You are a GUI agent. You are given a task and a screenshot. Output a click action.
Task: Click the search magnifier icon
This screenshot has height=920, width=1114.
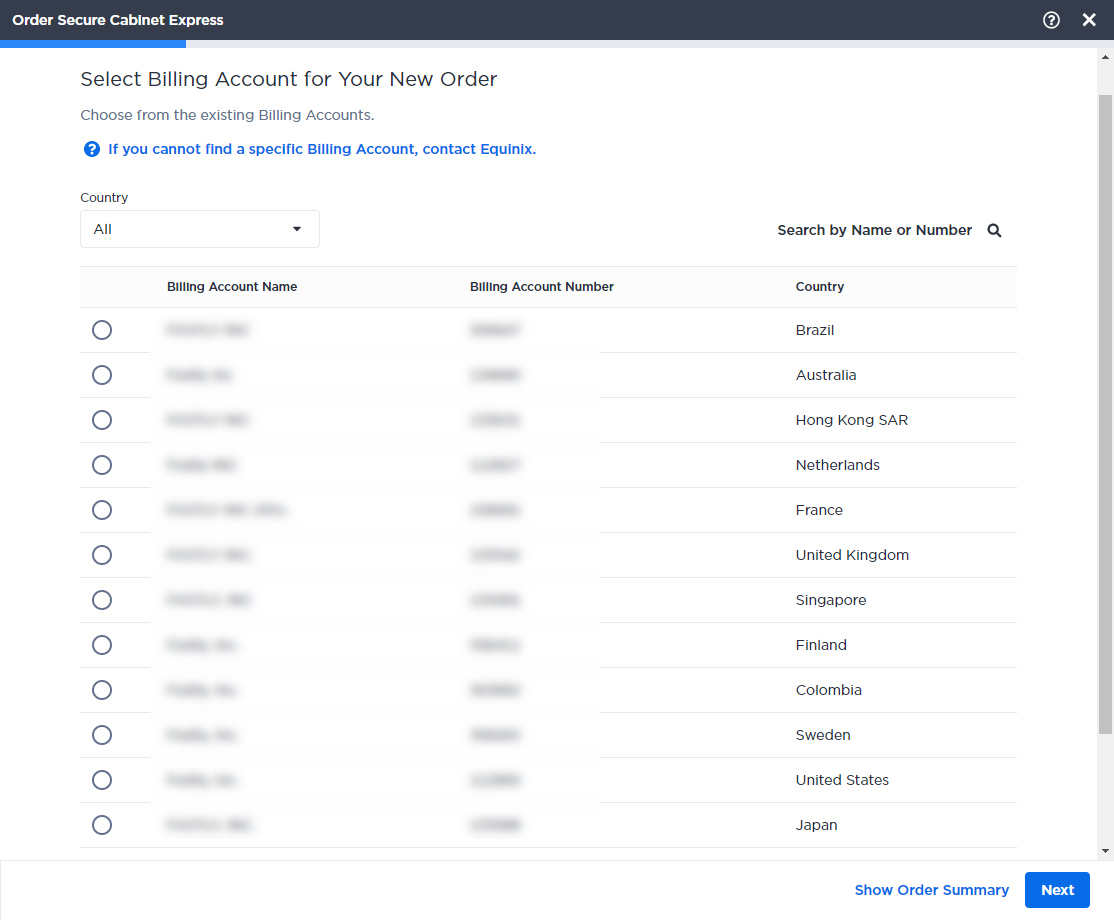tap(994, 230)
